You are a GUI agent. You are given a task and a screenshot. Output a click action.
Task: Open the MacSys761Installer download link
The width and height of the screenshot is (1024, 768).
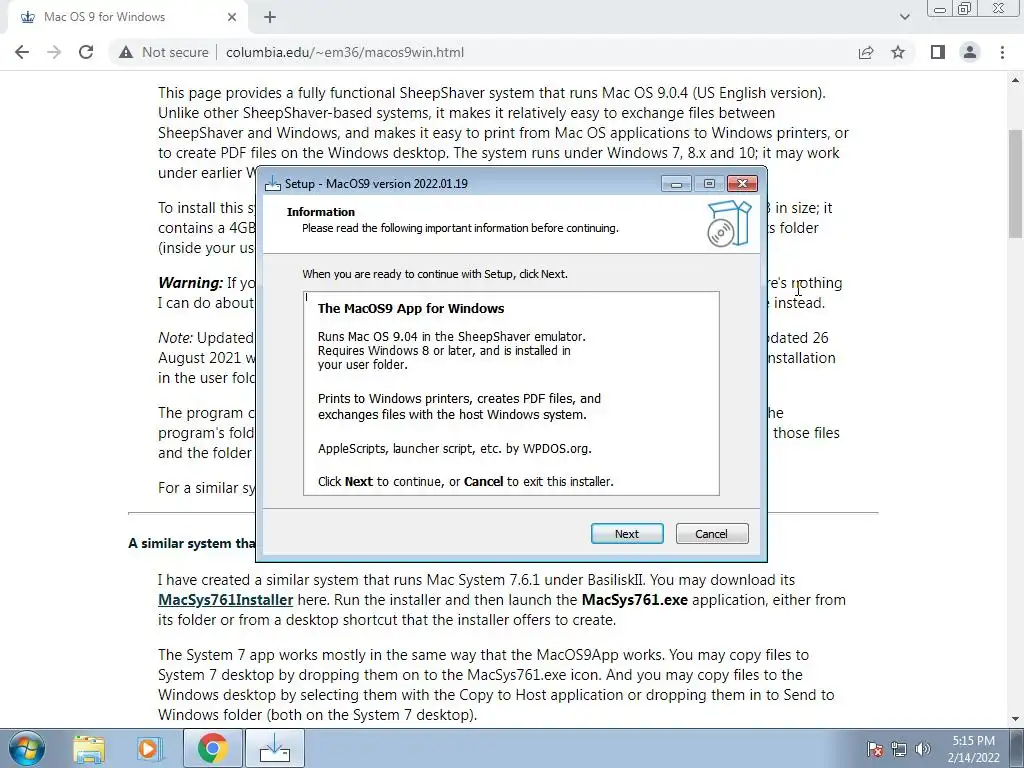click(x=225, y=600)
